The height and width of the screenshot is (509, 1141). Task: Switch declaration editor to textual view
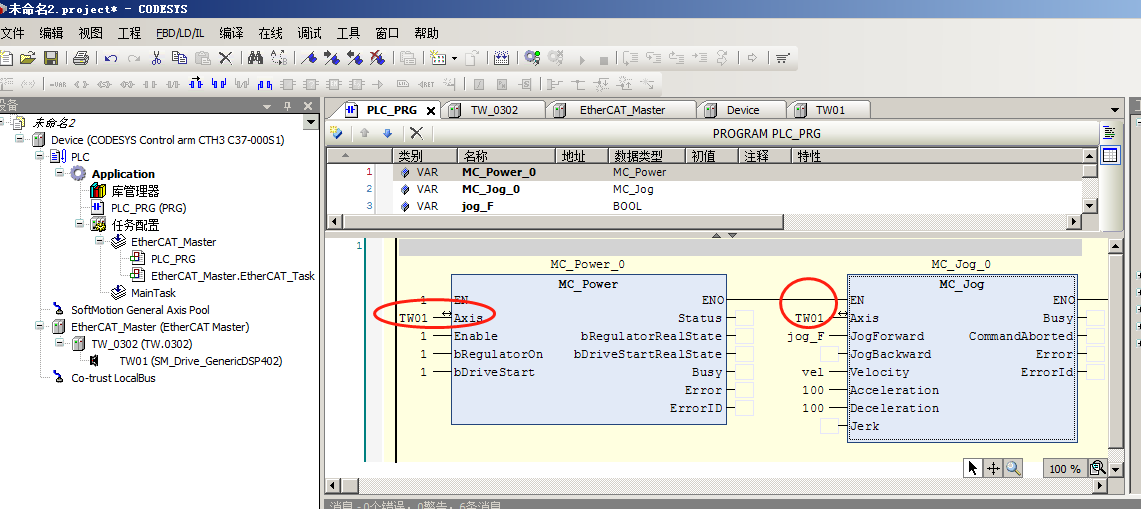[1110, 133]
